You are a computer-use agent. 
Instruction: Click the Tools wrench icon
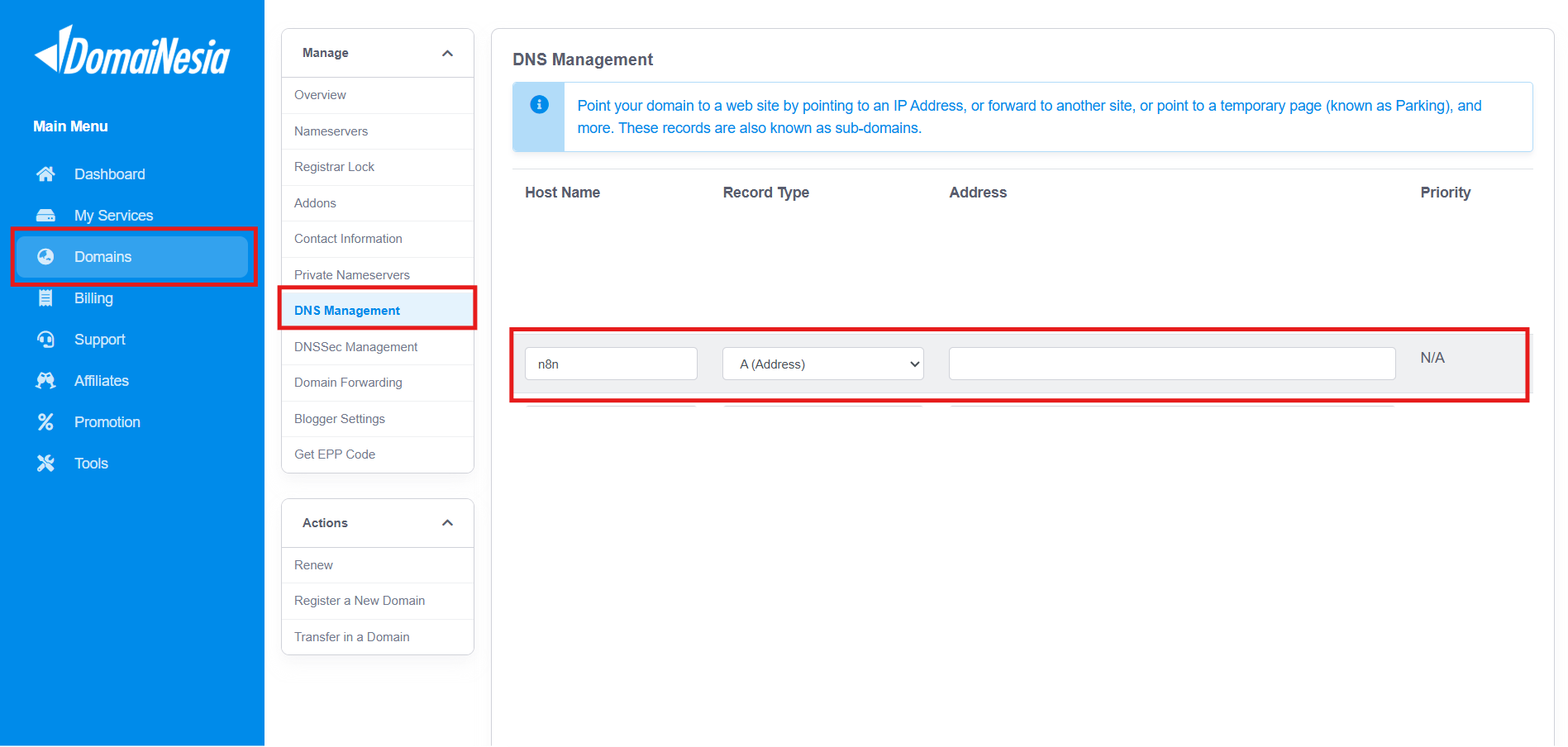[45, 464]
